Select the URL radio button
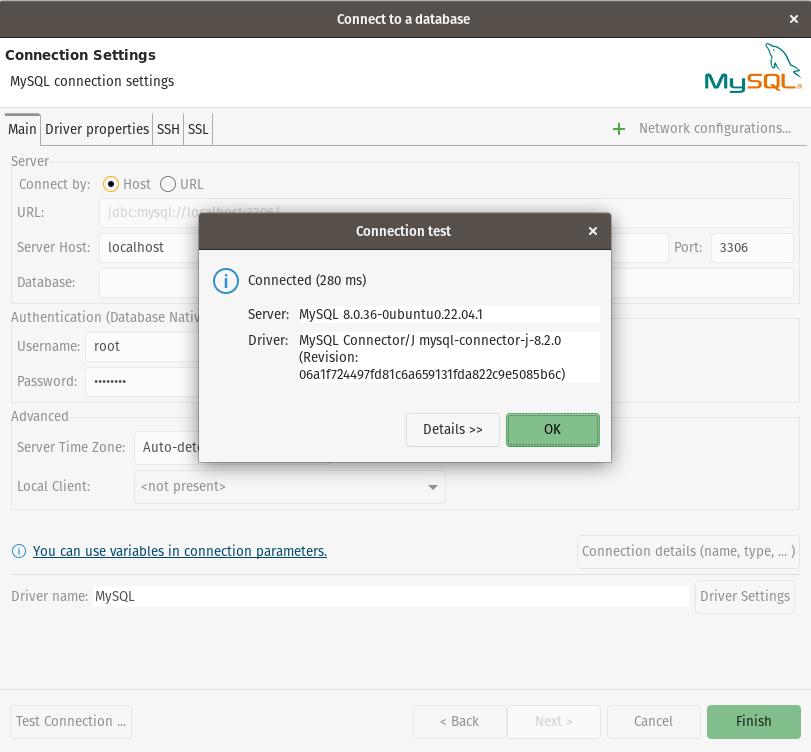811x752 pixels. pyautogui.click(x=168, y=184)
